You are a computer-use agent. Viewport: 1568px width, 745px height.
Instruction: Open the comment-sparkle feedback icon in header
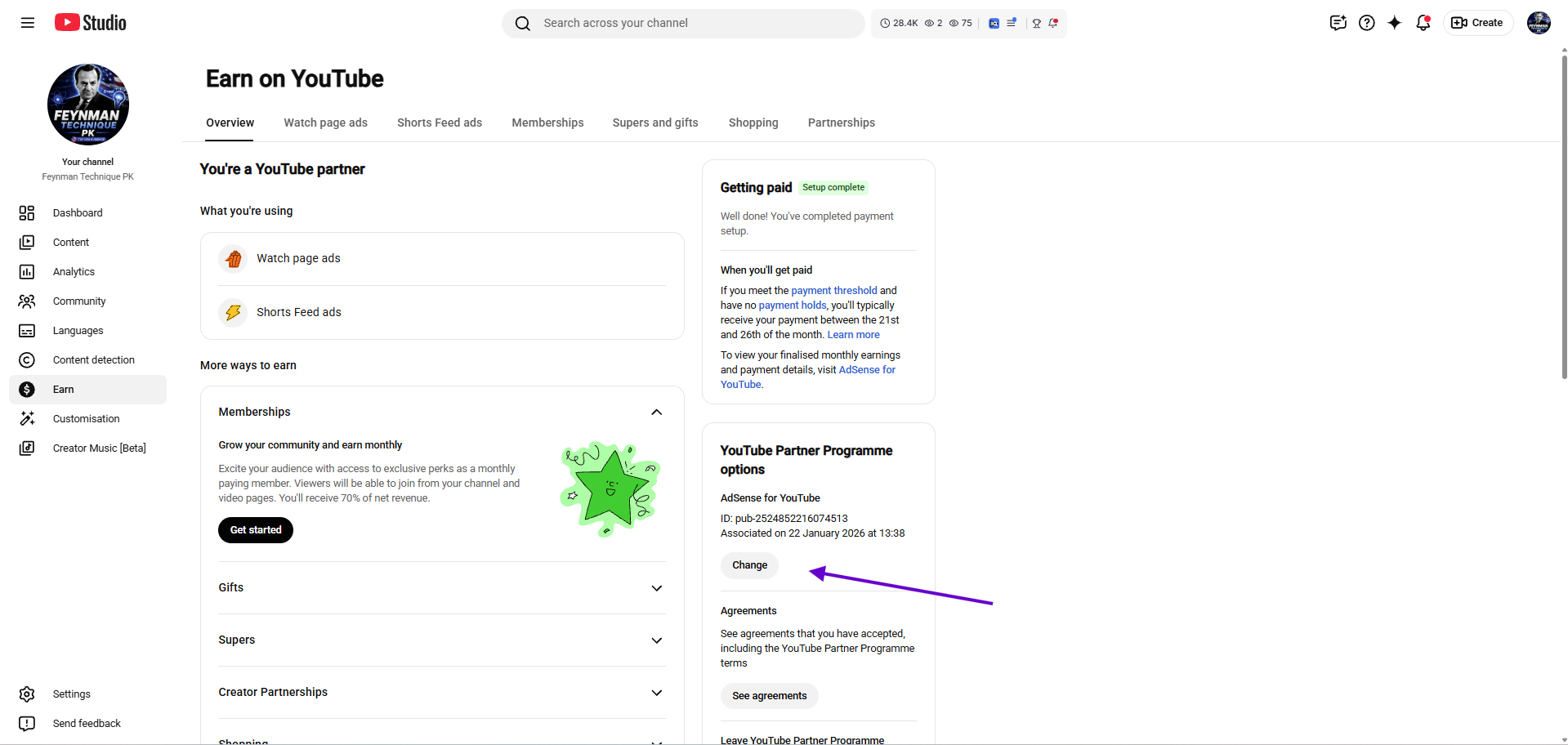1338,23
